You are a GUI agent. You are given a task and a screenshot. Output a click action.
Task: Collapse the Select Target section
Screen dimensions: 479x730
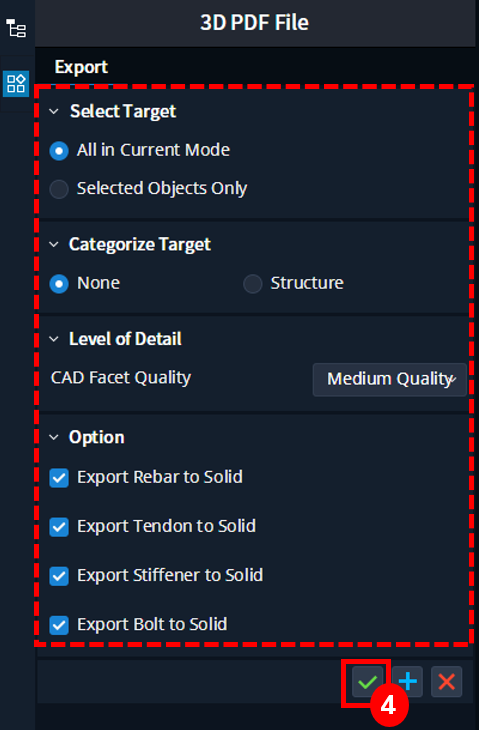[x=54, y=112]
